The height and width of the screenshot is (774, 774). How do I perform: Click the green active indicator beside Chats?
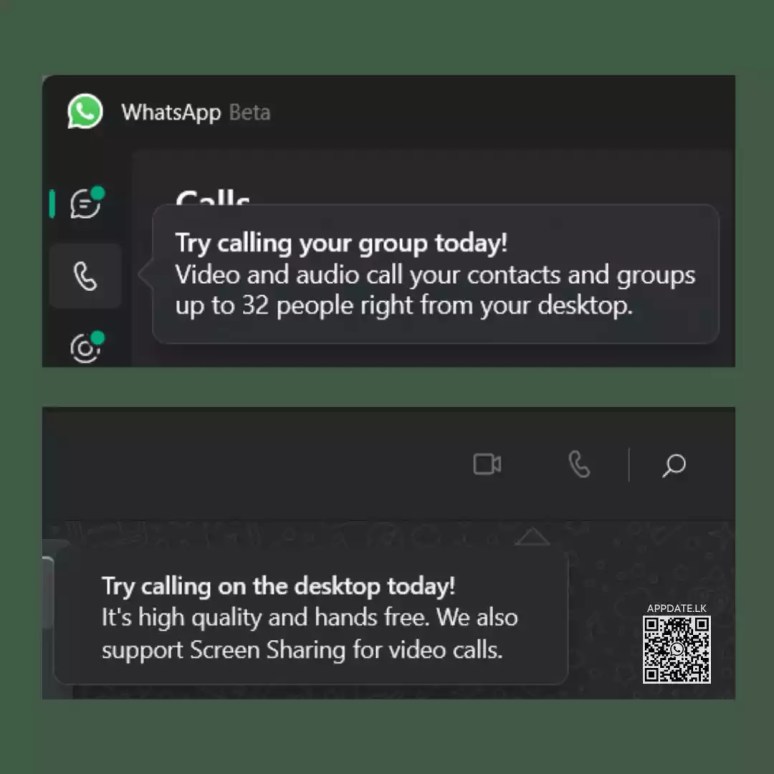[52, 203]
